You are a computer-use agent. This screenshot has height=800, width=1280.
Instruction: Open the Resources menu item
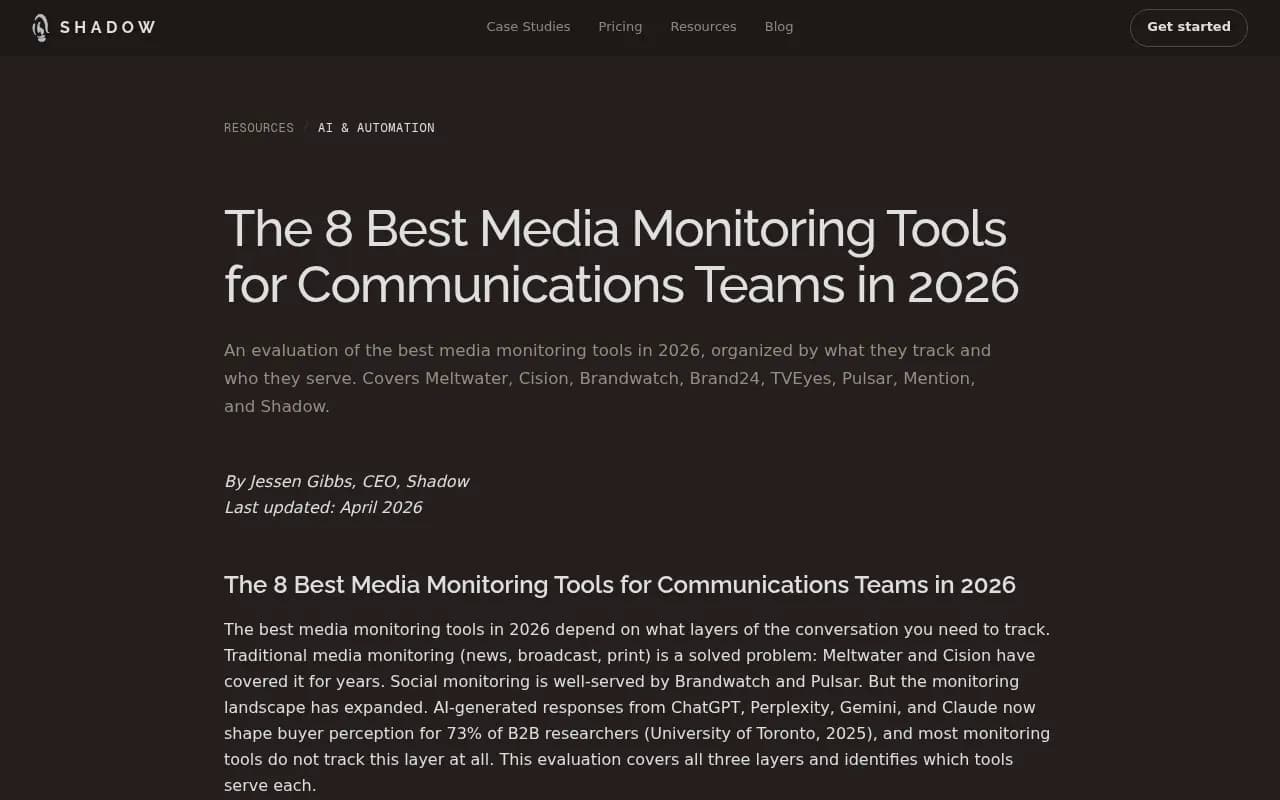click(x=703, y=27)
